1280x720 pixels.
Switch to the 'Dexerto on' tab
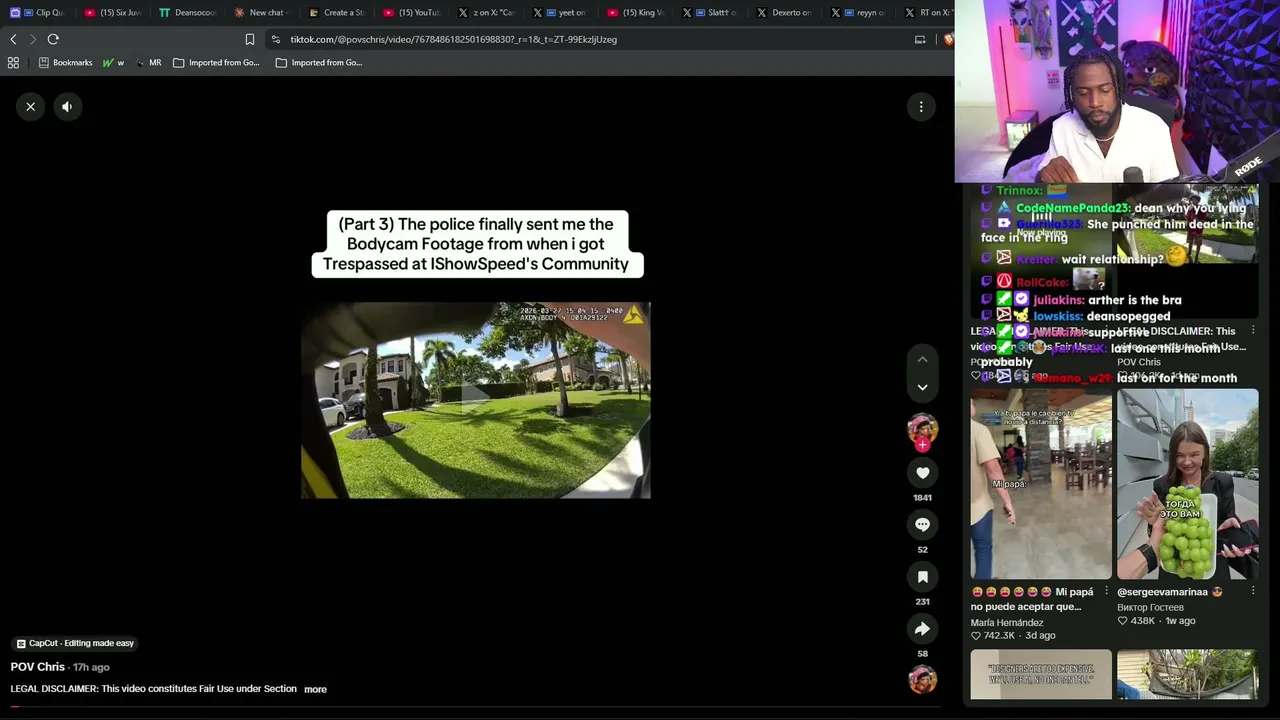click(x=786, y=12)
